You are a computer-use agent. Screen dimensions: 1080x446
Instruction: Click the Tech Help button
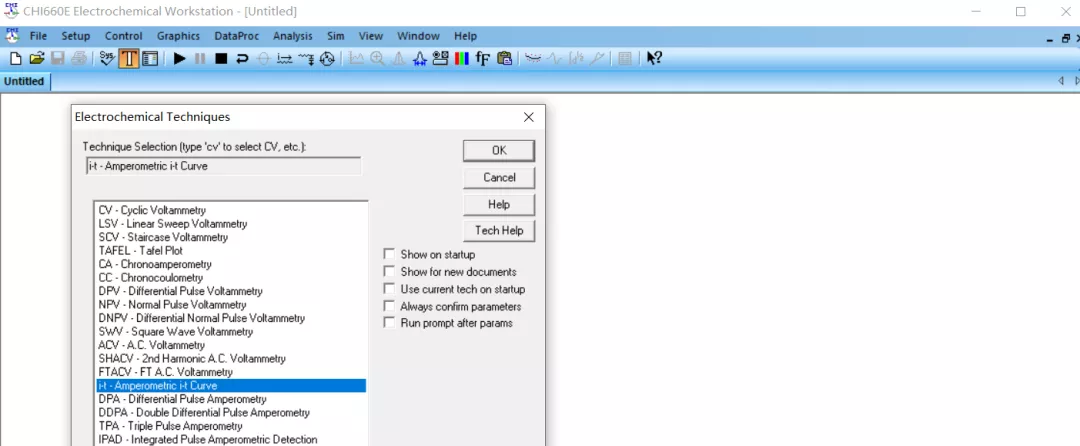[499, 231]
